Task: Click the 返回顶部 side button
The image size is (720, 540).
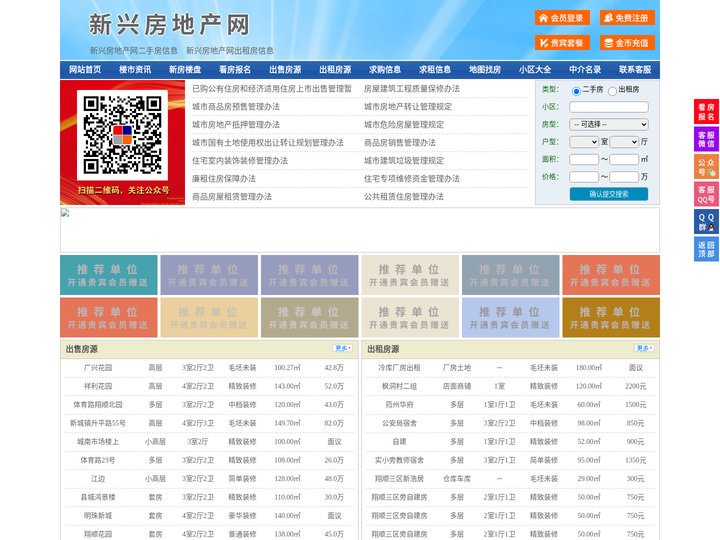Action: (706, 249)
